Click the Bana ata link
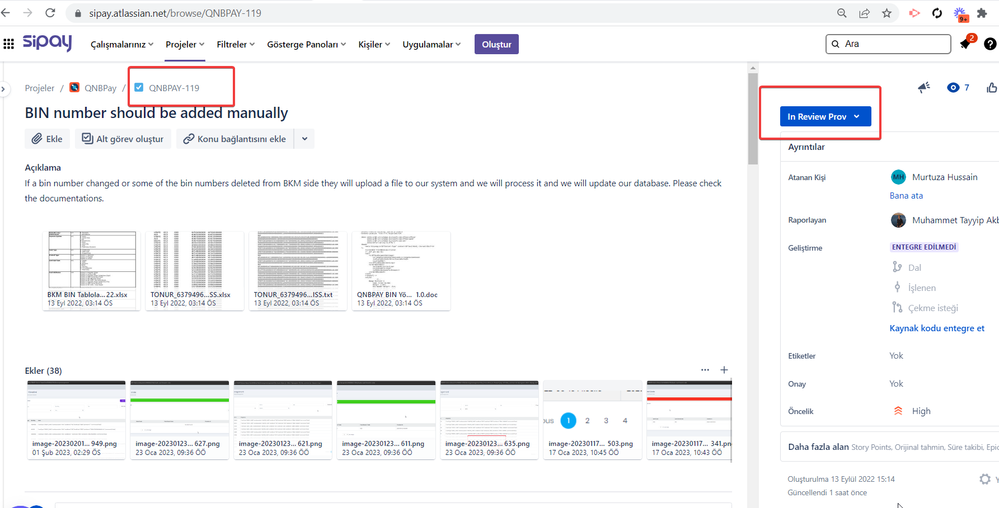The image size is (999, 508). pos(906,196)
